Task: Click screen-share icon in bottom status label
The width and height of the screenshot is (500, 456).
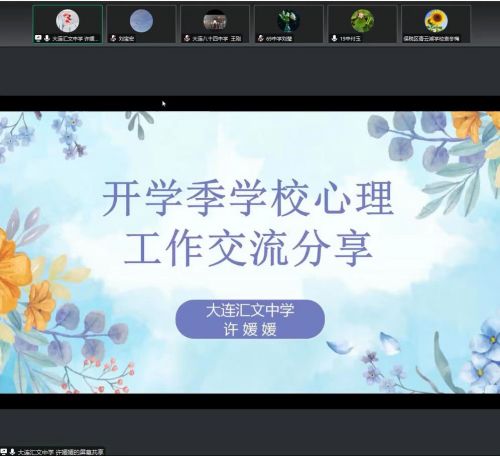Action: [x=4, y=452]
